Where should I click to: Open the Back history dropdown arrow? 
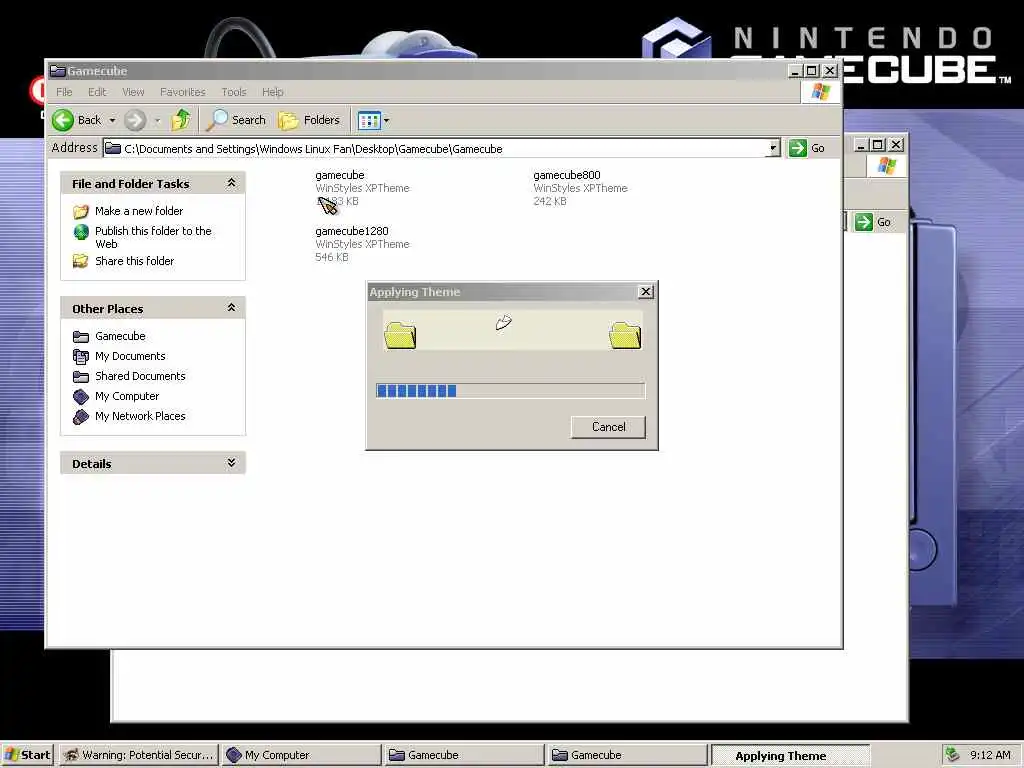[112, 121]
